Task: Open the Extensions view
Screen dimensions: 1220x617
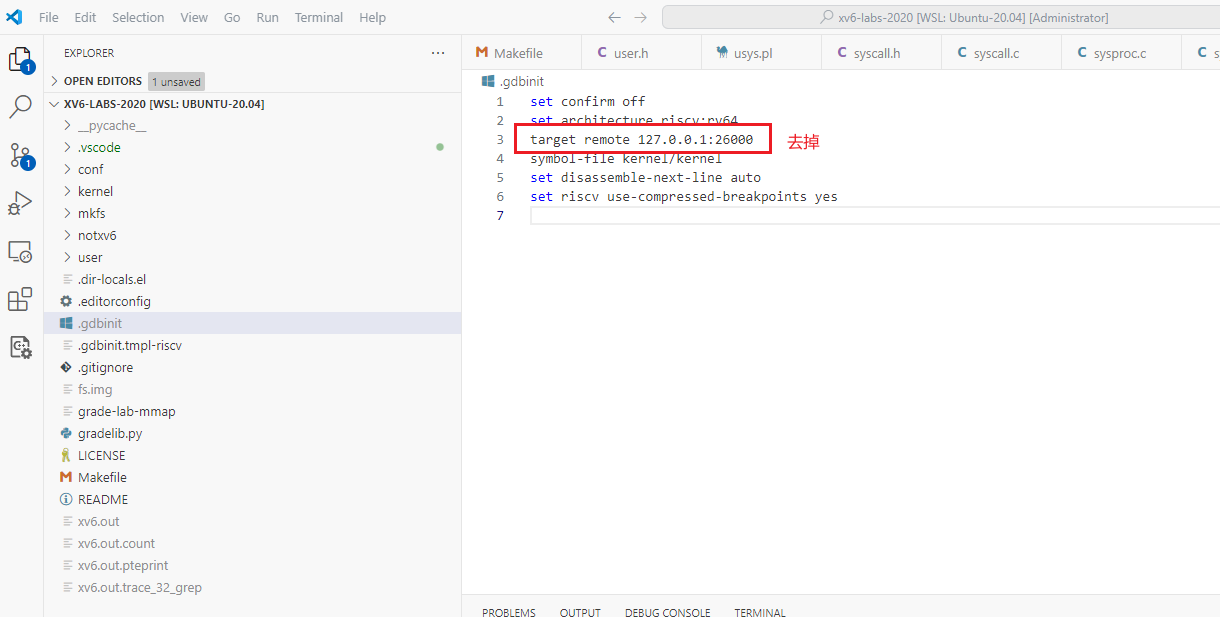Action: (21, 299)
